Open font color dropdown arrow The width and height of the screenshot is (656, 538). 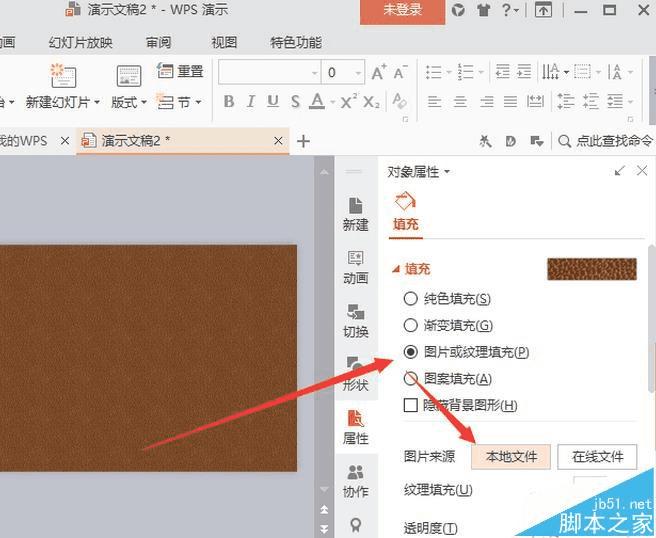[x=332, y=102]
